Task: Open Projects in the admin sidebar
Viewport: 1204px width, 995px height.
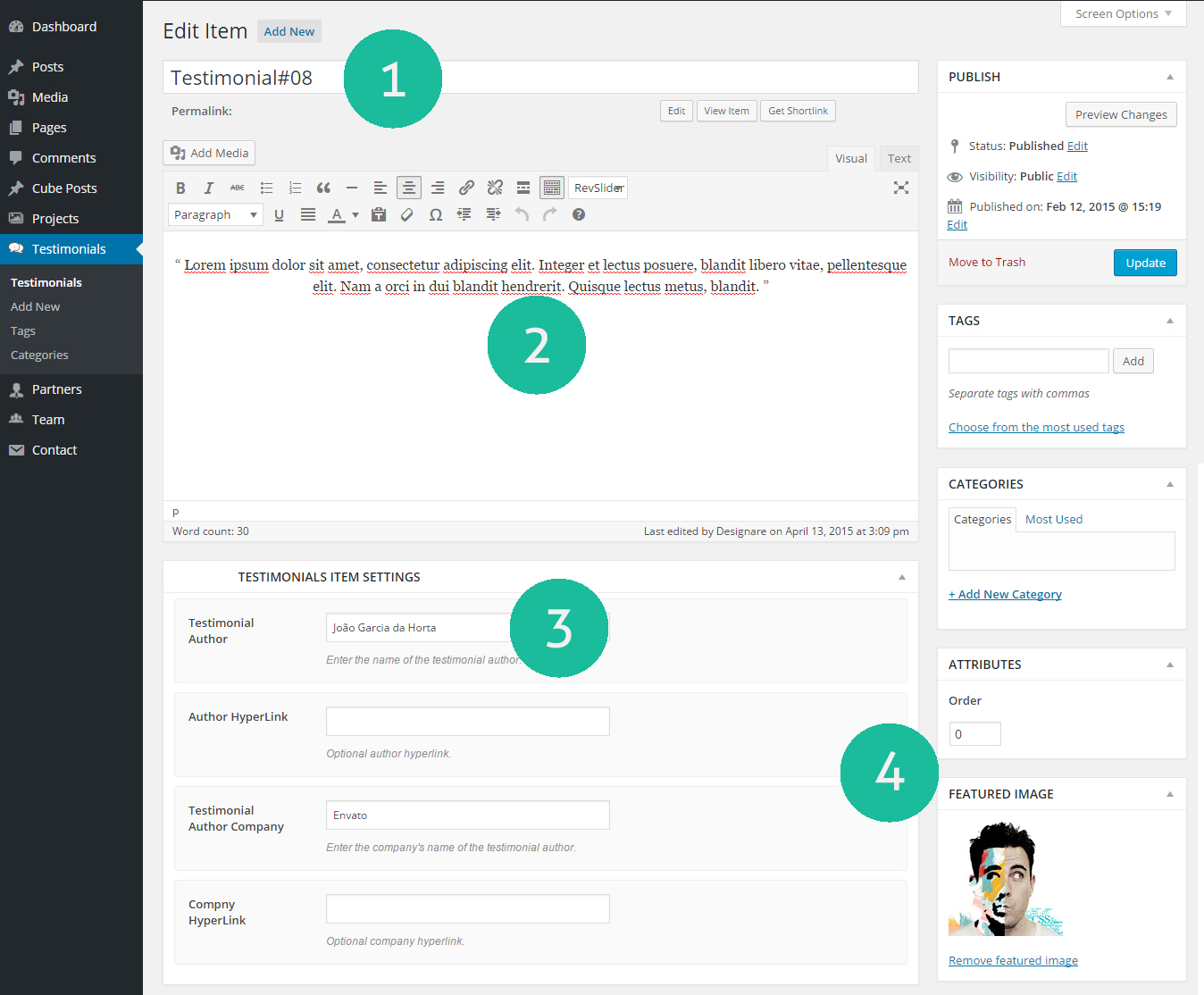Action: (55, 219)
